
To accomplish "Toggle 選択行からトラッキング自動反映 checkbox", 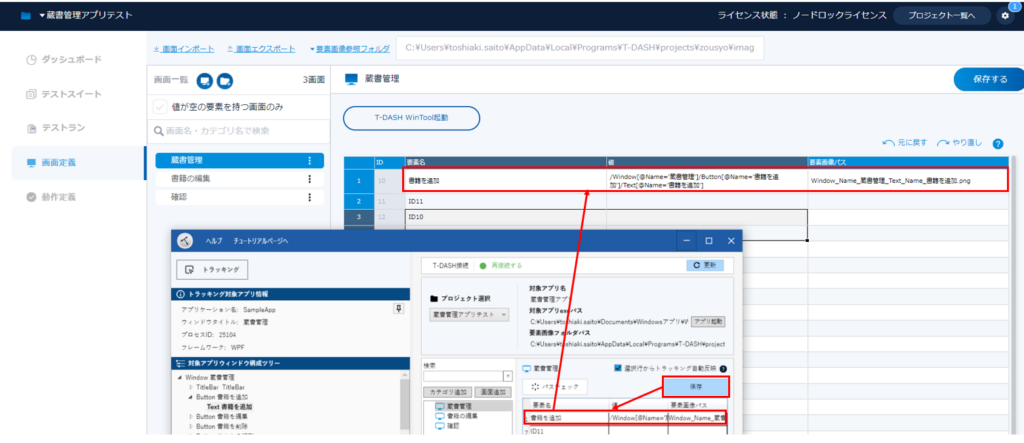I will point(617,368).
